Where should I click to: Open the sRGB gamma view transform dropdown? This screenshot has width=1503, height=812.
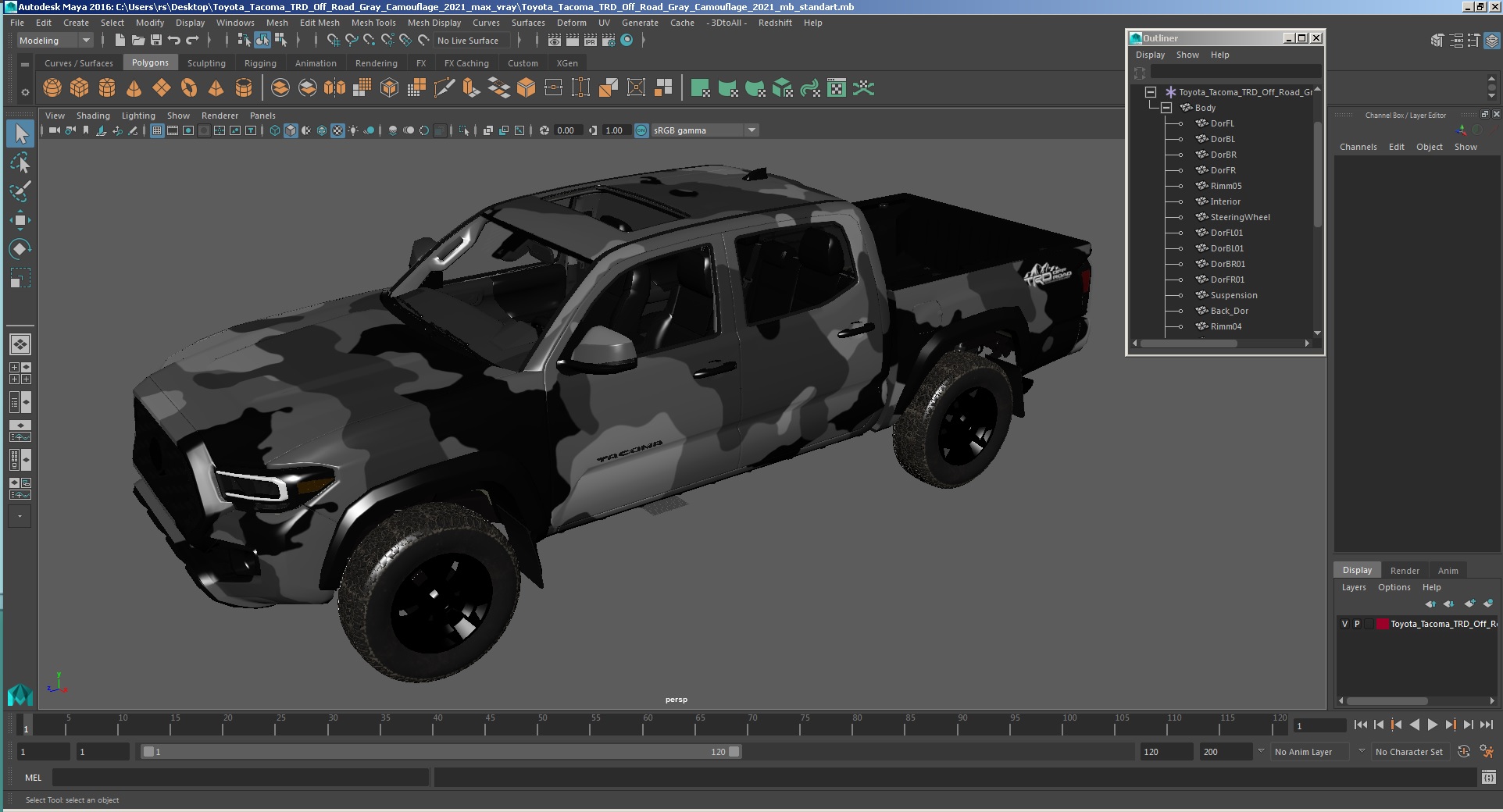click(705, 130)
